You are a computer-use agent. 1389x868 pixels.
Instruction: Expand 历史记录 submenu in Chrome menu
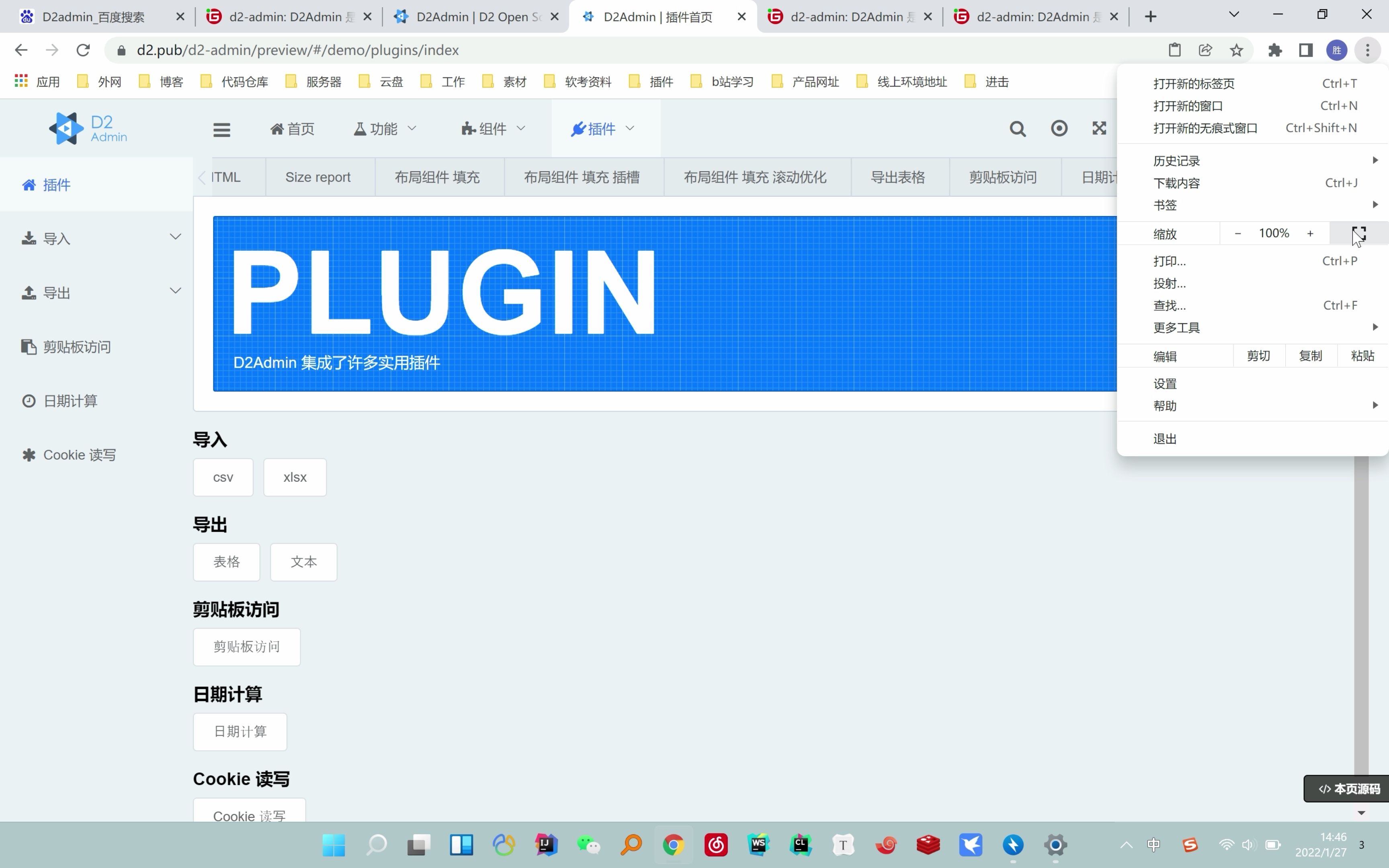click(x=1252, y=161)
